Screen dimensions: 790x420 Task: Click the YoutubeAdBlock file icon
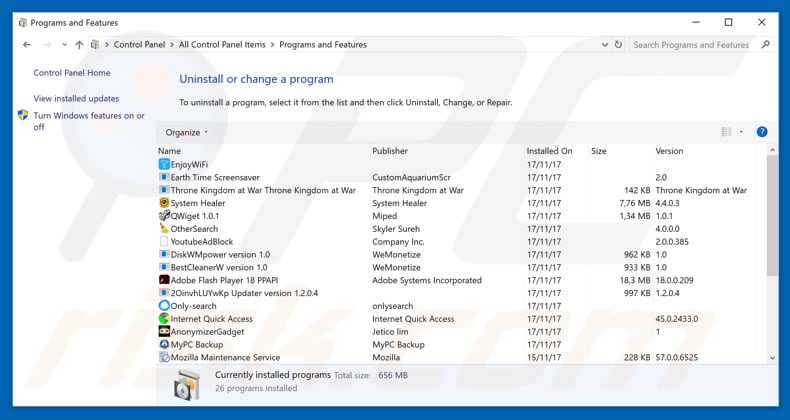(164, 241)
